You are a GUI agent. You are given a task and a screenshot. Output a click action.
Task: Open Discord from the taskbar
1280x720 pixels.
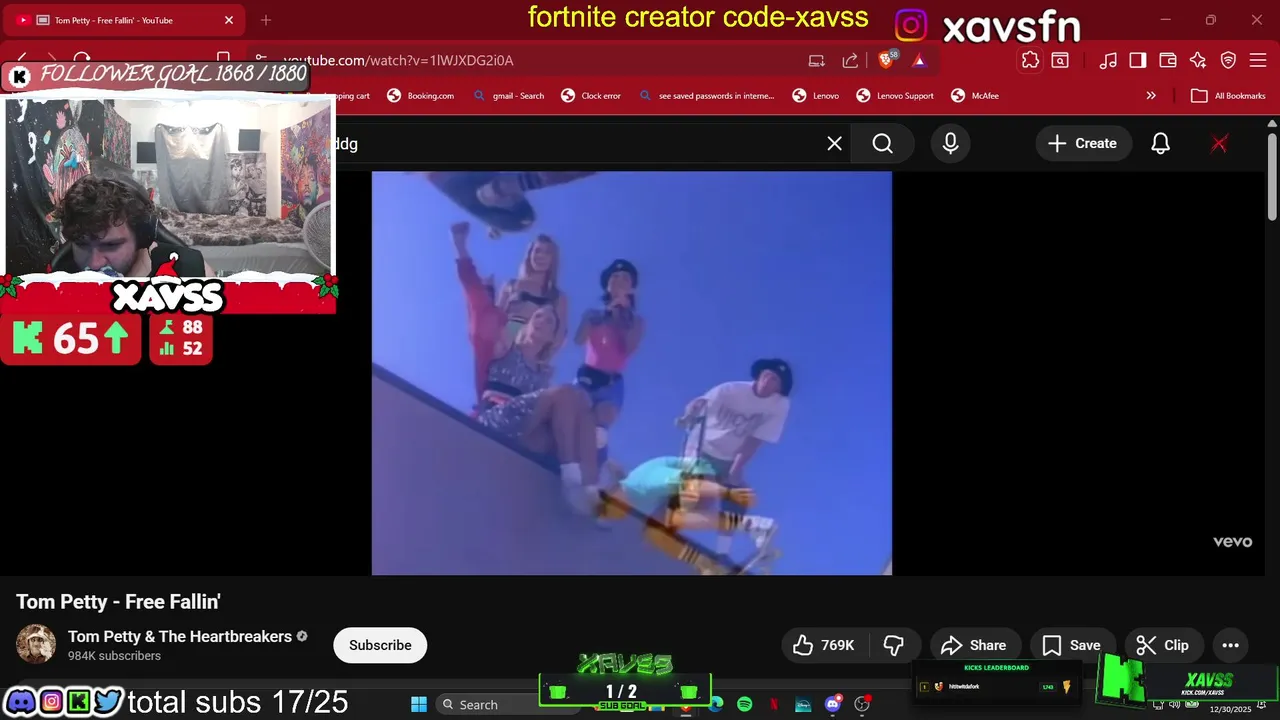(833, 705)
